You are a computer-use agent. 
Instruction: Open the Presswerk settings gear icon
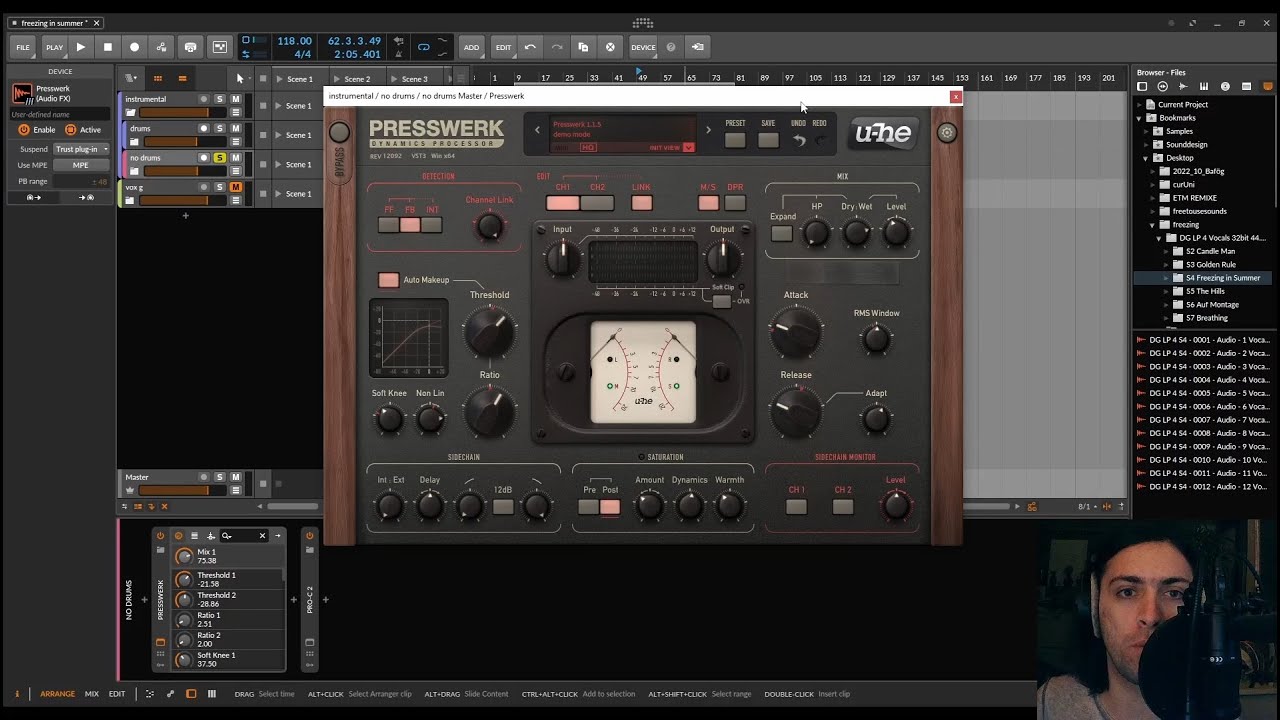click(x=947, y=132)
